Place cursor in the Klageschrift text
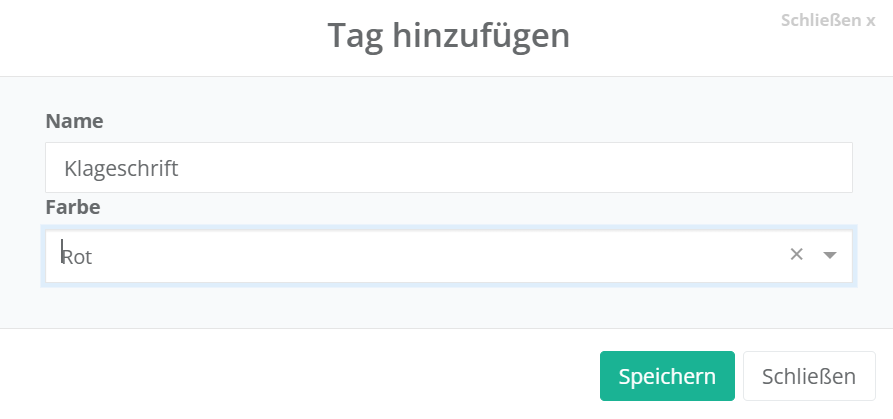The image size is (893, 419). tap(120, 167)
